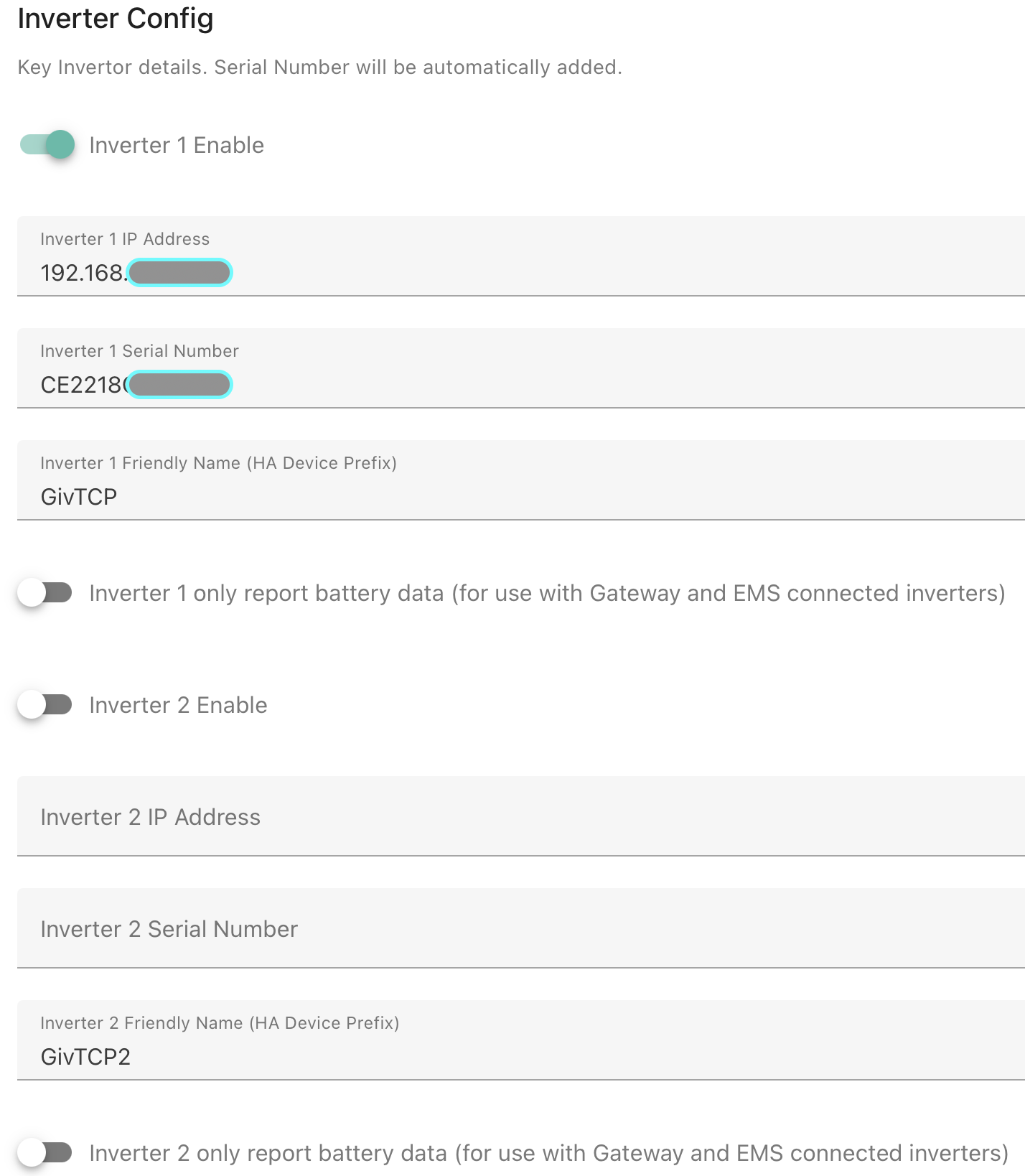Image resolution: width=1025 pixels, height=1176 pixels.
Task: Click the Inverter 1 Serial Number field
Action: click(x=521, y=368)
